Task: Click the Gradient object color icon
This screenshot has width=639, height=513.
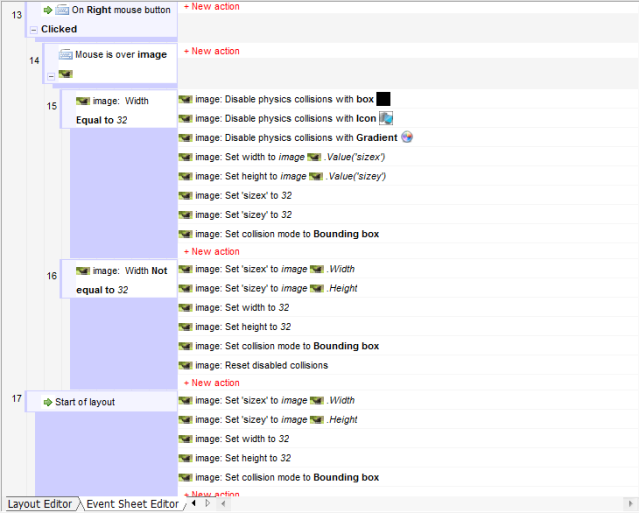Action: (407, 137)
